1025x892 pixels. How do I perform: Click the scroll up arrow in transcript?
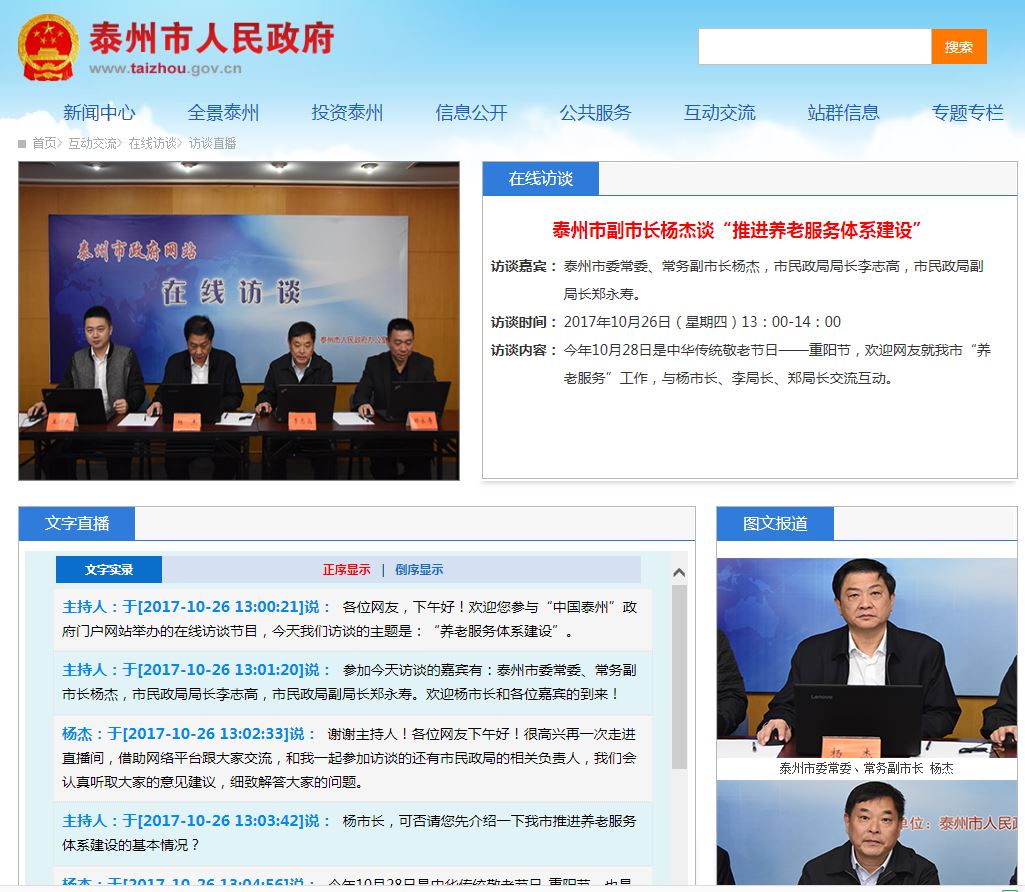[x=679, y=573]
